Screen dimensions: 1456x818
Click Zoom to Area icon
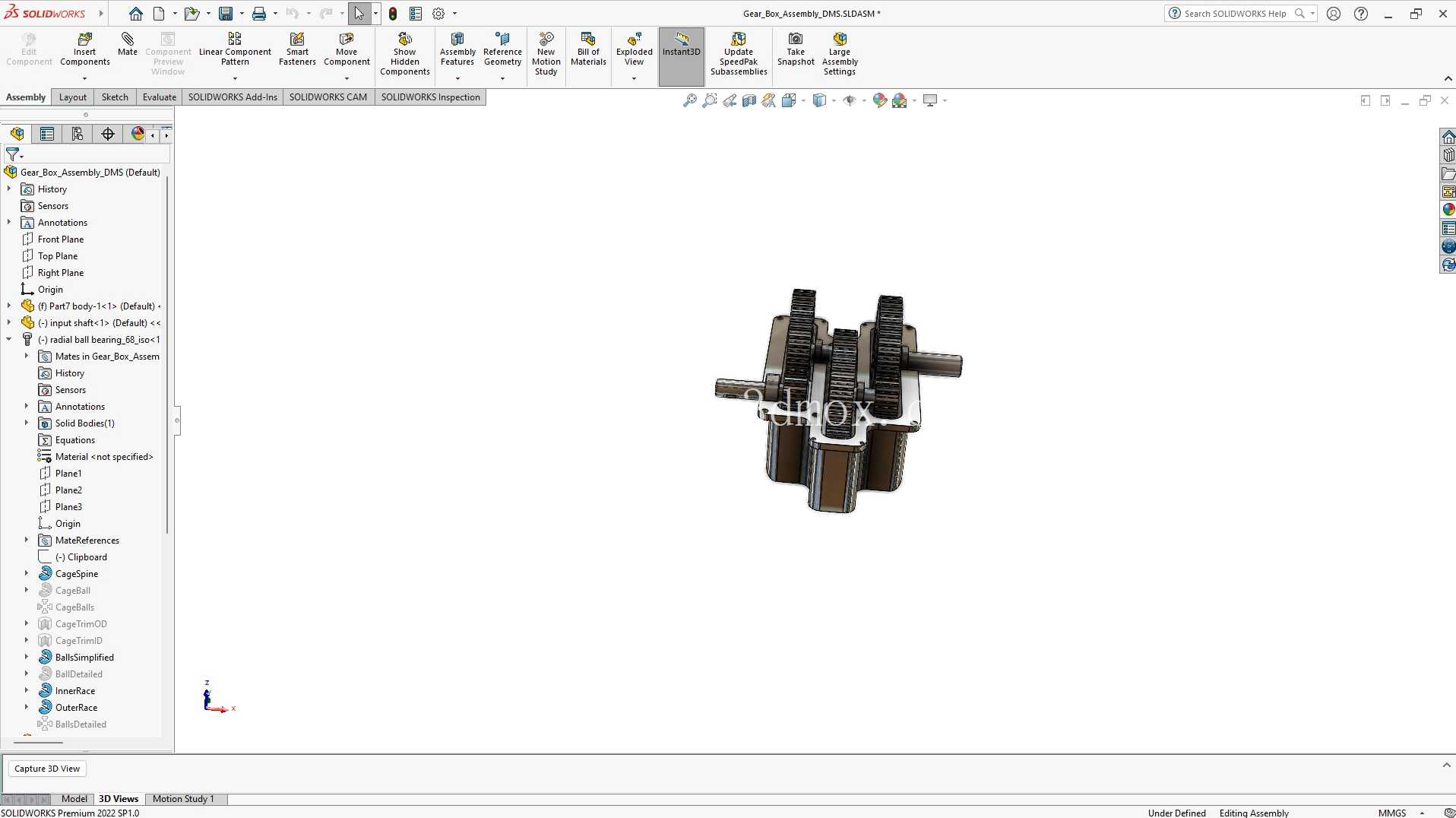[710, 100]
